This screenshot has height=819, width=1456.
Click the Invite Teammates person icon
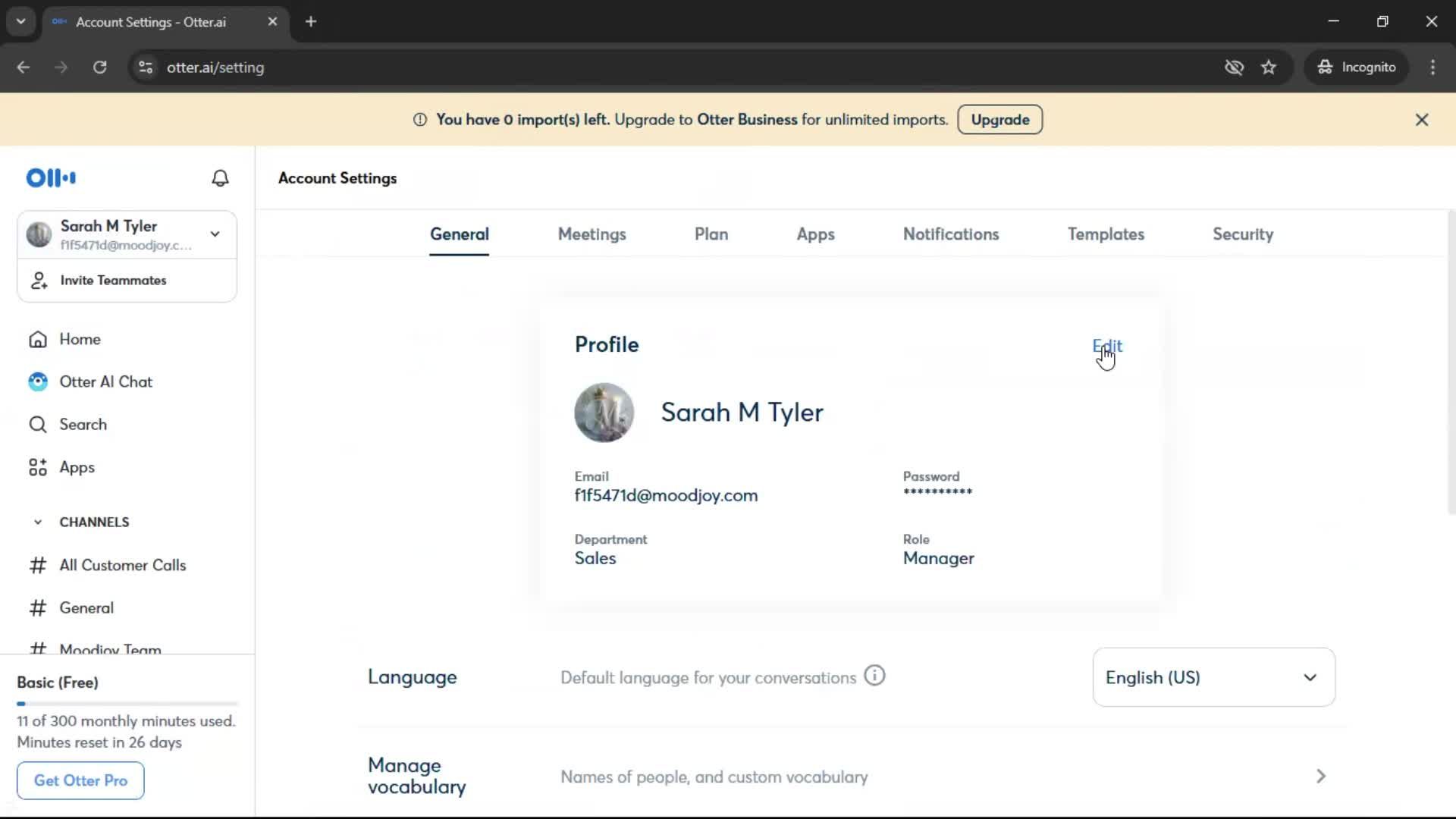39,281
